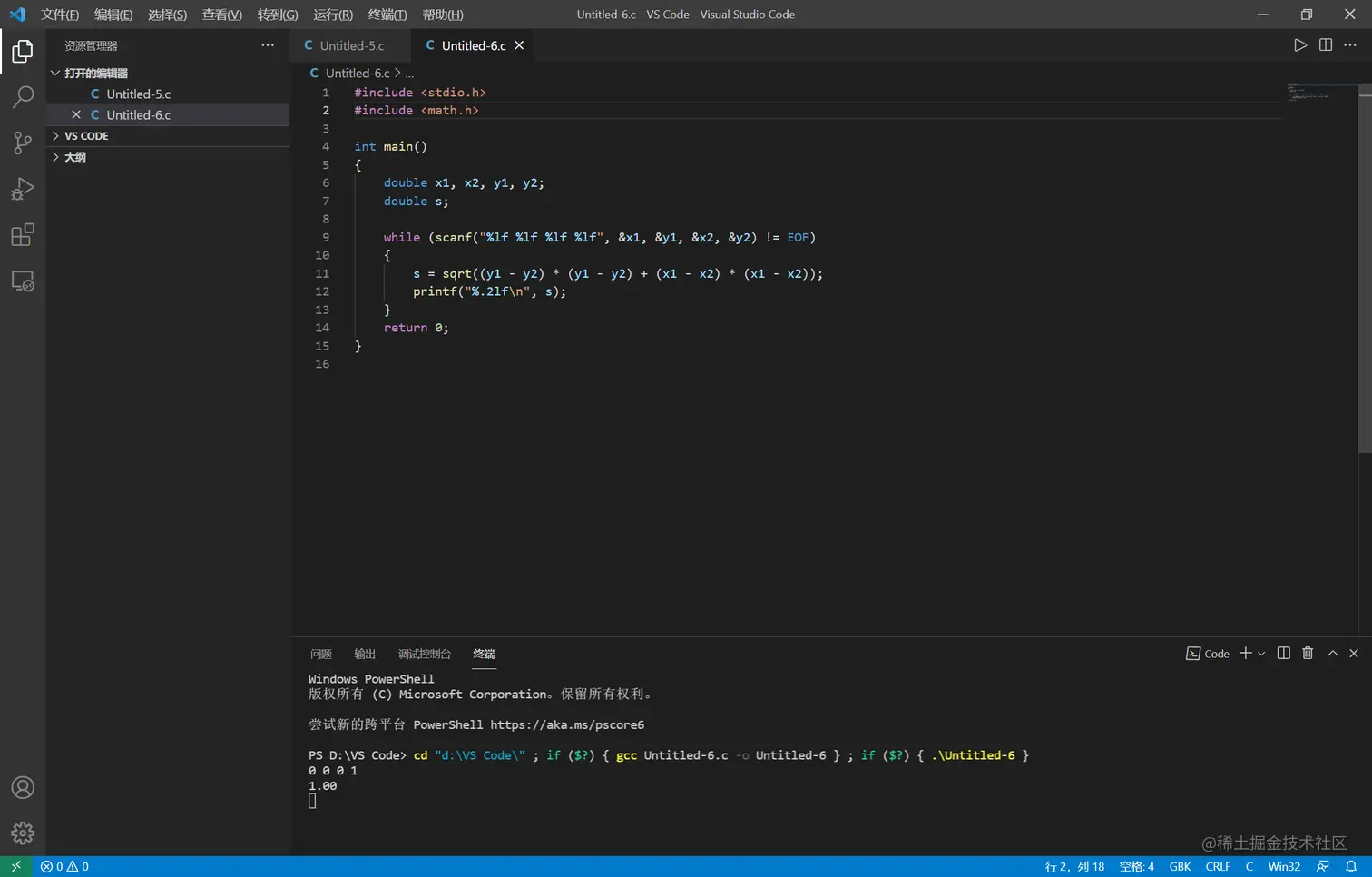Click CRLF line ending selector

pyautogui.click(x=1218, y=866)
